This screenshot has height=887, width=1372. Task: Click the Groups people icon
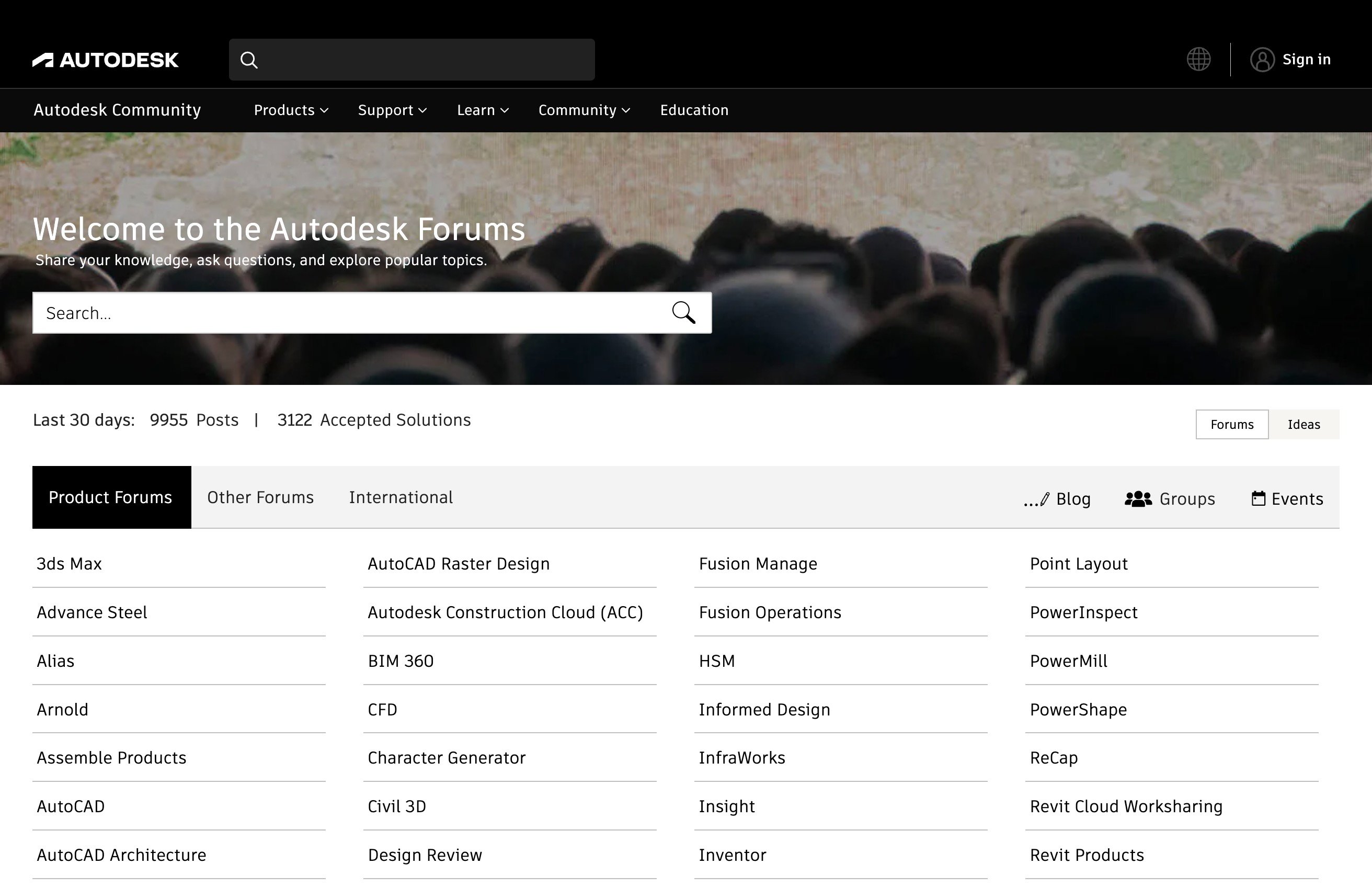(1138, 499)
